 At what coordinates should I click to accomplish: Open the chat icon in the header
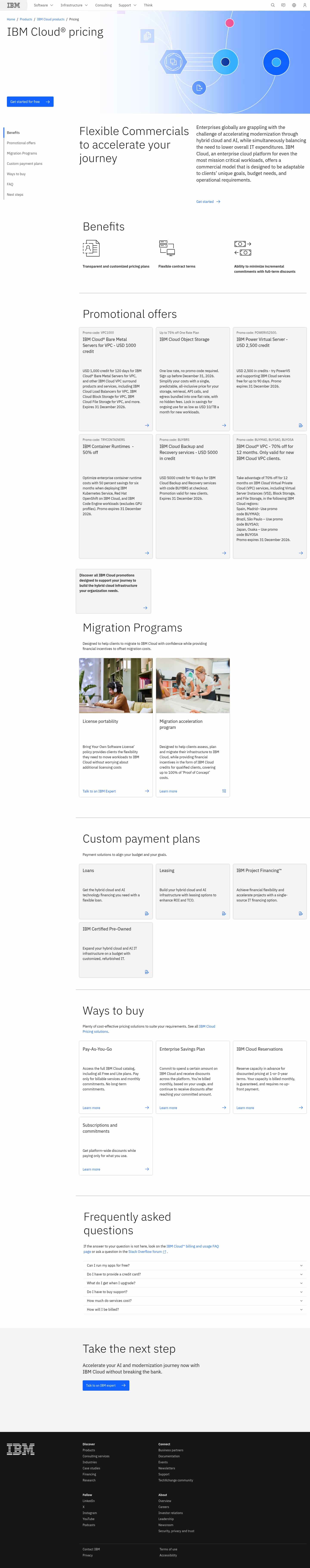click(x=283, y=5)
